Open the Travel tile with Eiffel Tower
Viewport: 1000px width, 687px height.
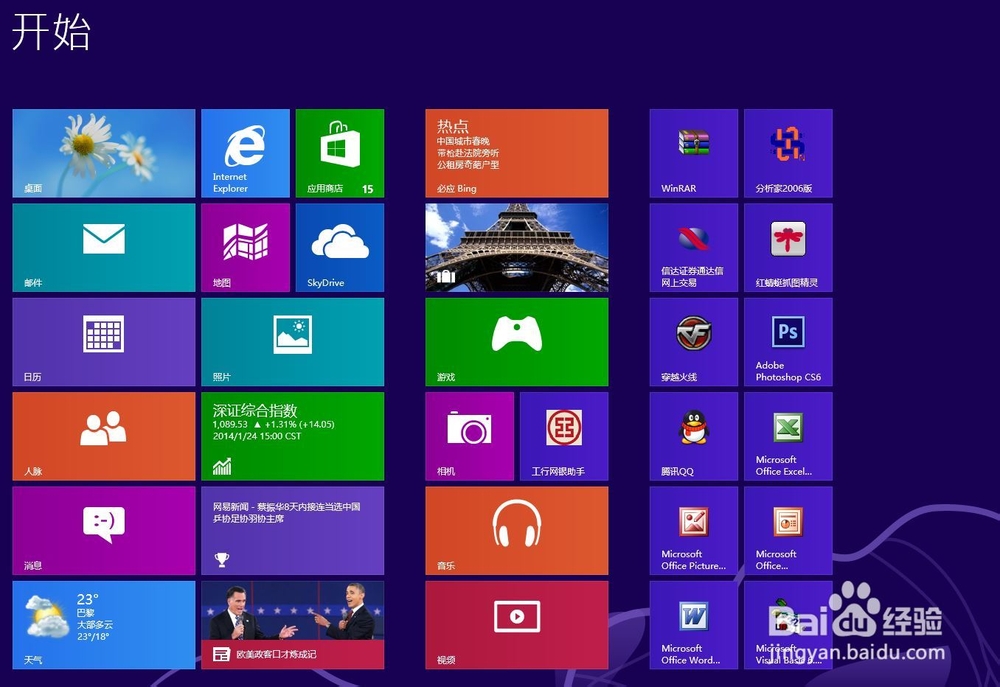pyautogui.click(x=517, y=247)
